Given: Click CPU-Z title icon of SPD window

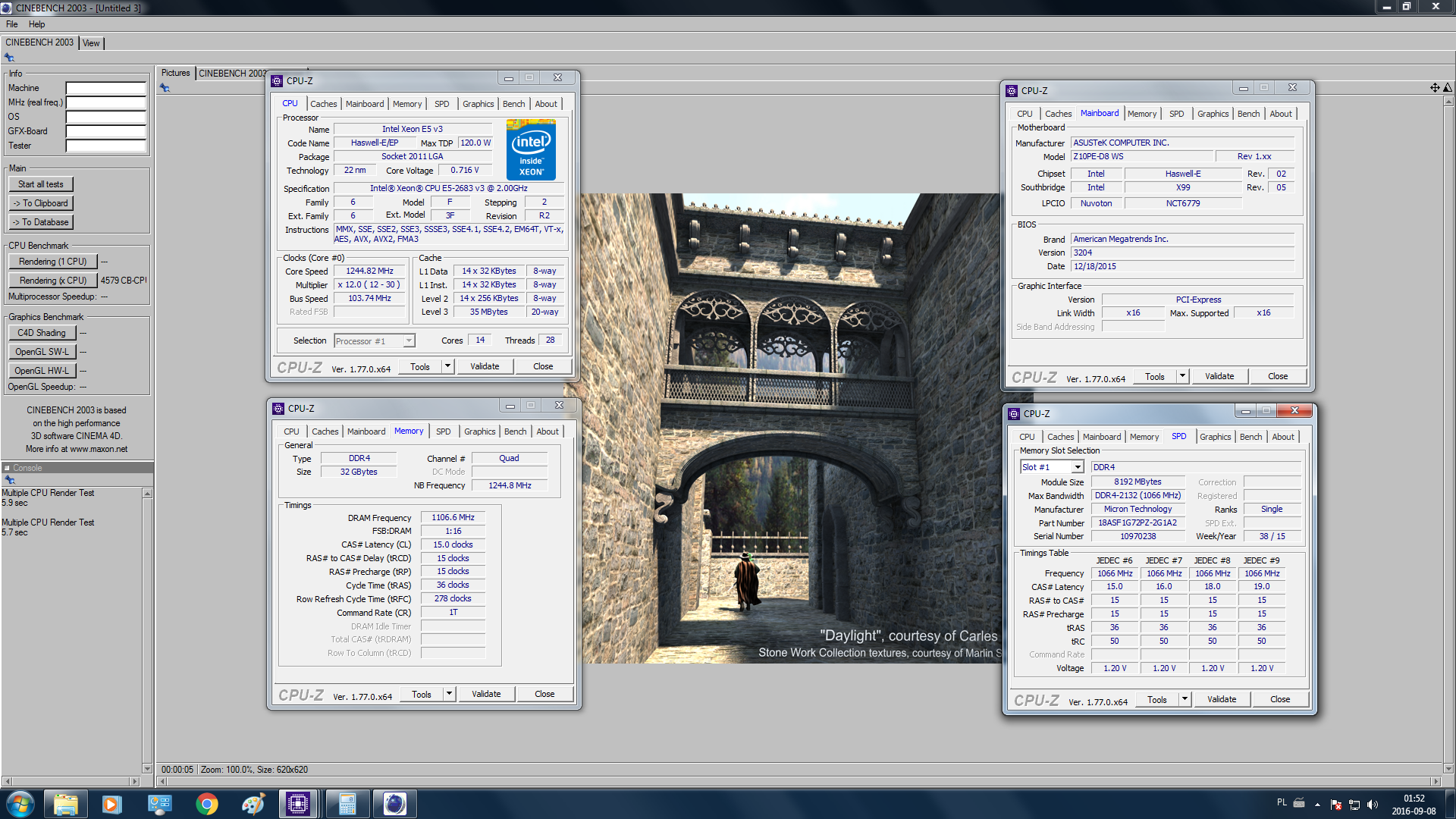Looking at the screenshot, I should (1014, 413).
